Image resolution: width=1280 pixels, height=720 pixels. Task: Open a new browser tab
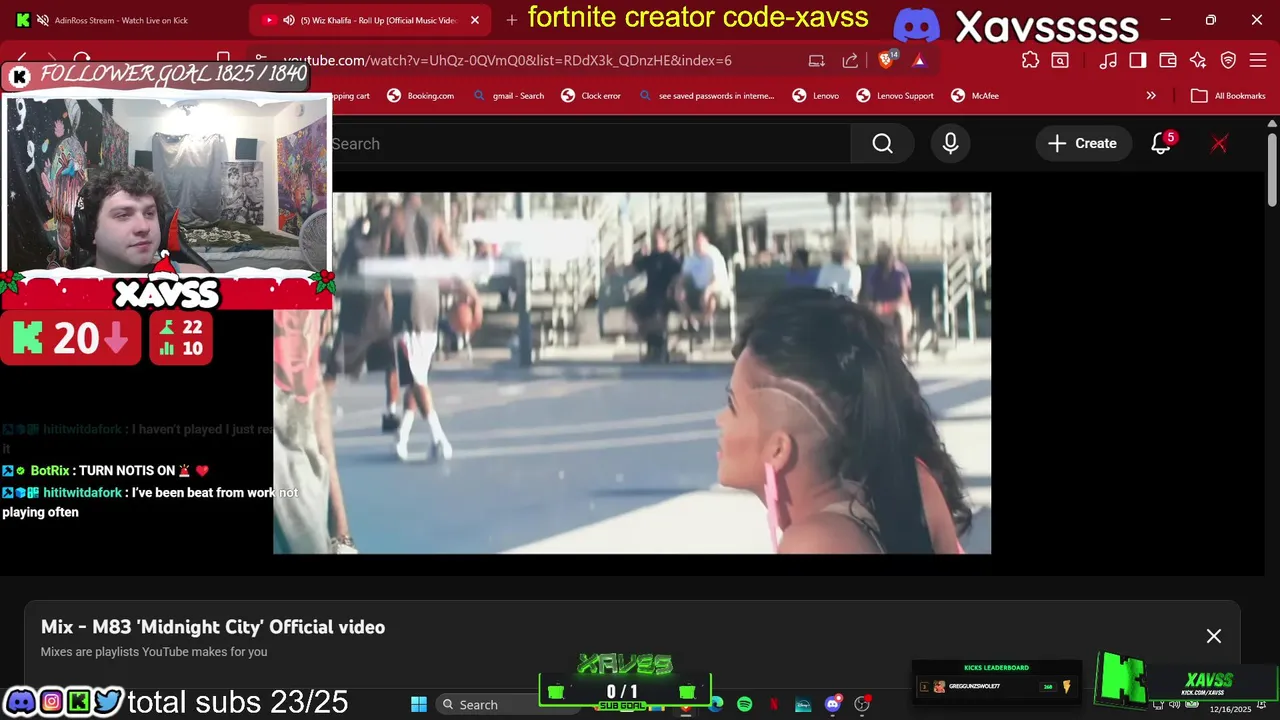511,20
